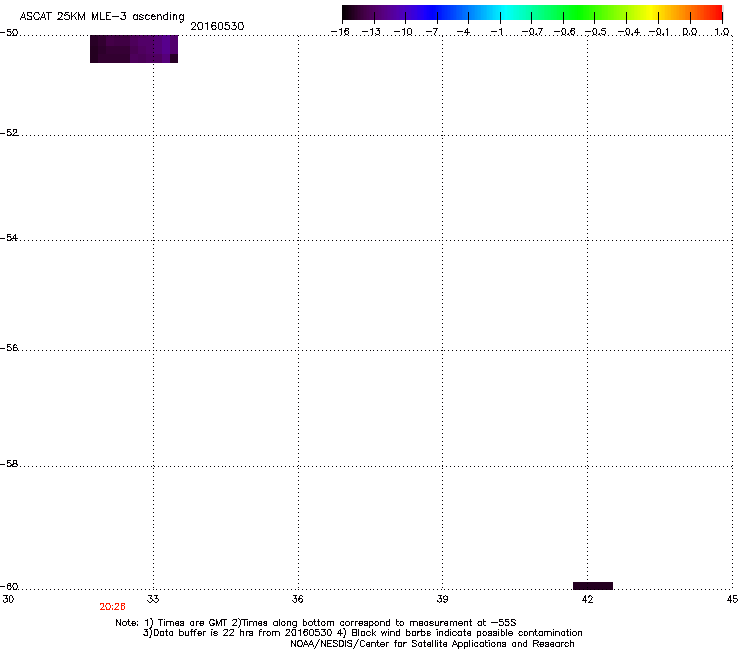Click the title 'ASCAT 25KM MLE-3 ascending'
The height and width of the screenshot is (650, 740).
tap(102, 17)
